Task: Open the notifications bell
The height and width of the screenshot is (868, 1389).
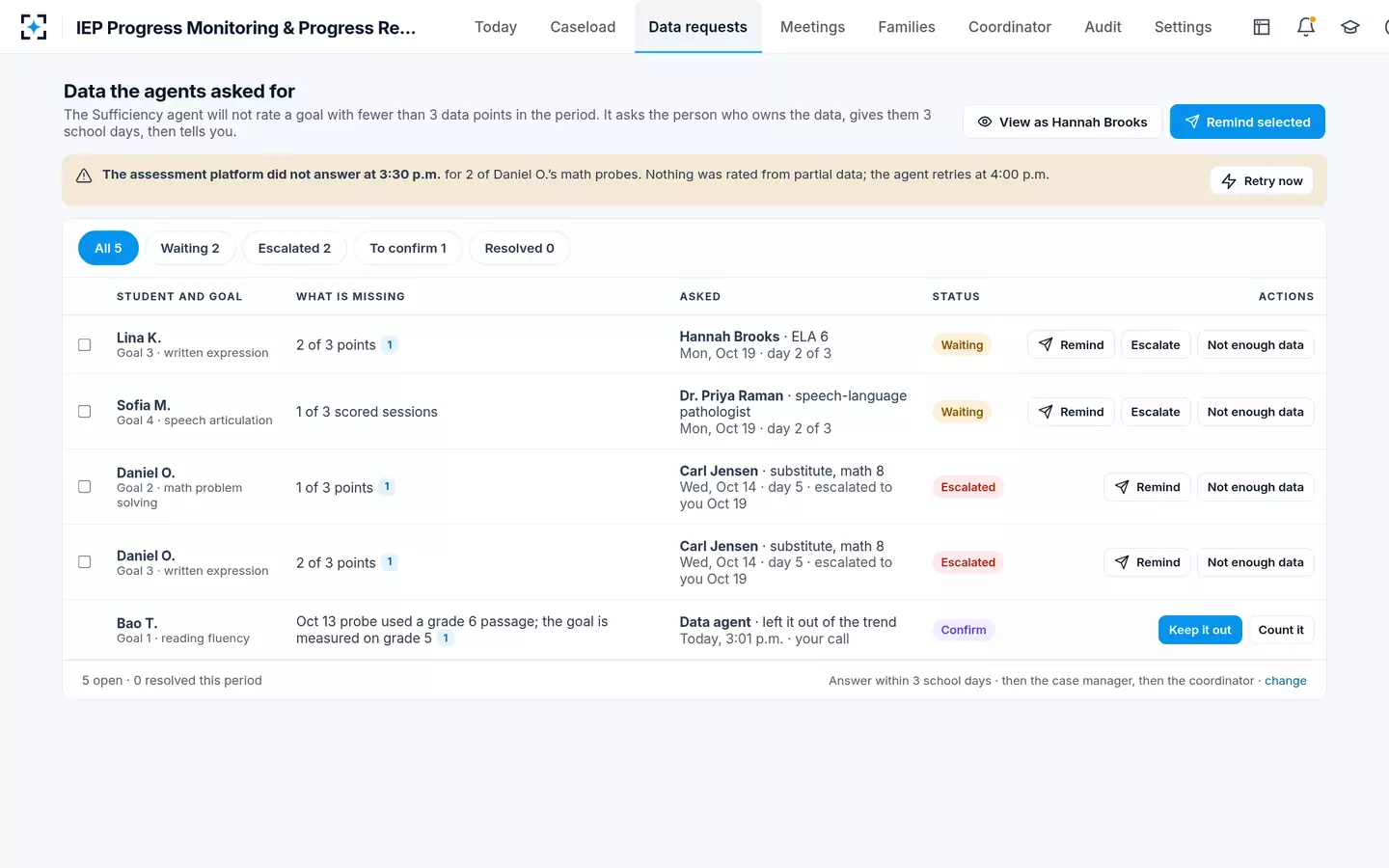Action: (x=1306, y=27)
